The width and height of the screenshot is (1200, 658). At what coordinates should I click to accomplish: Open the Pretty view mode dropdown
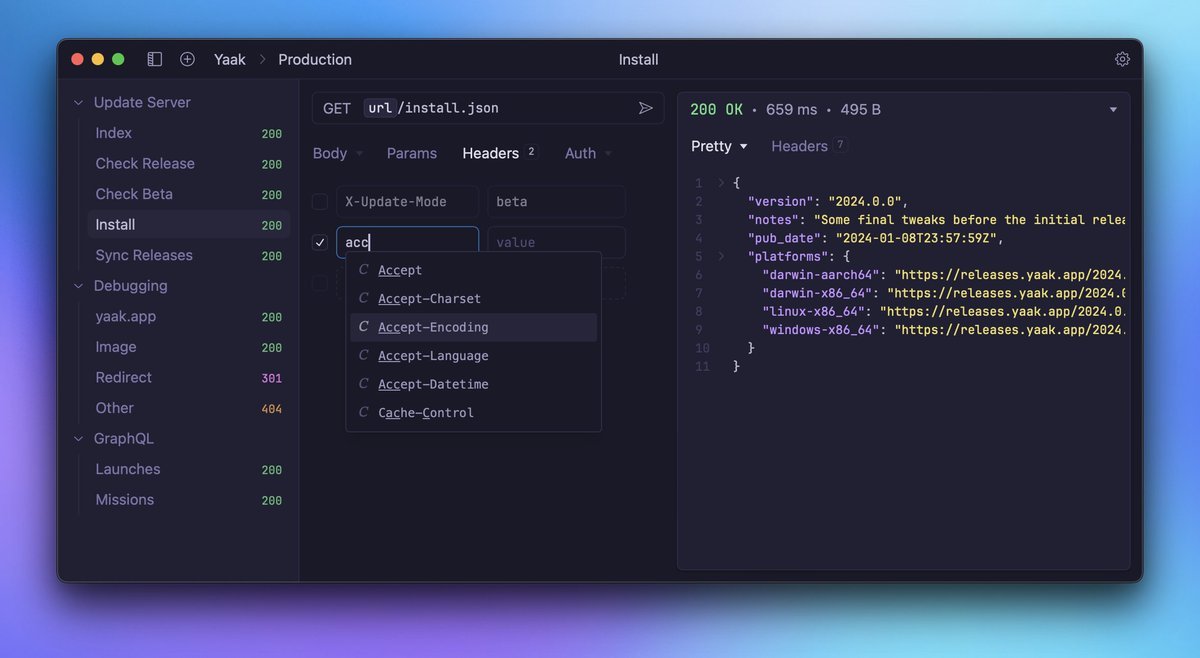coord(719,146)
